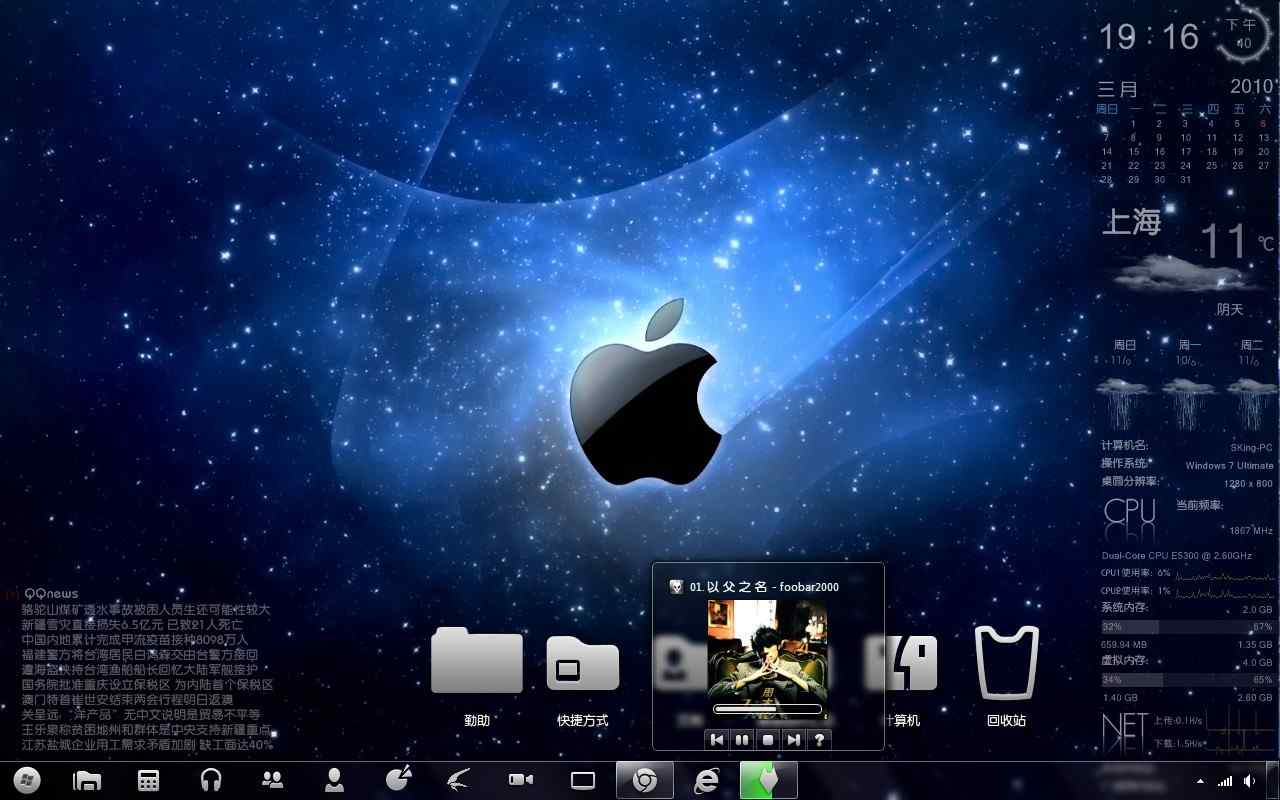Click the Show Desktop strip at taskbar end
The width and height of the screenshot is (1280, 800).
1273,781
